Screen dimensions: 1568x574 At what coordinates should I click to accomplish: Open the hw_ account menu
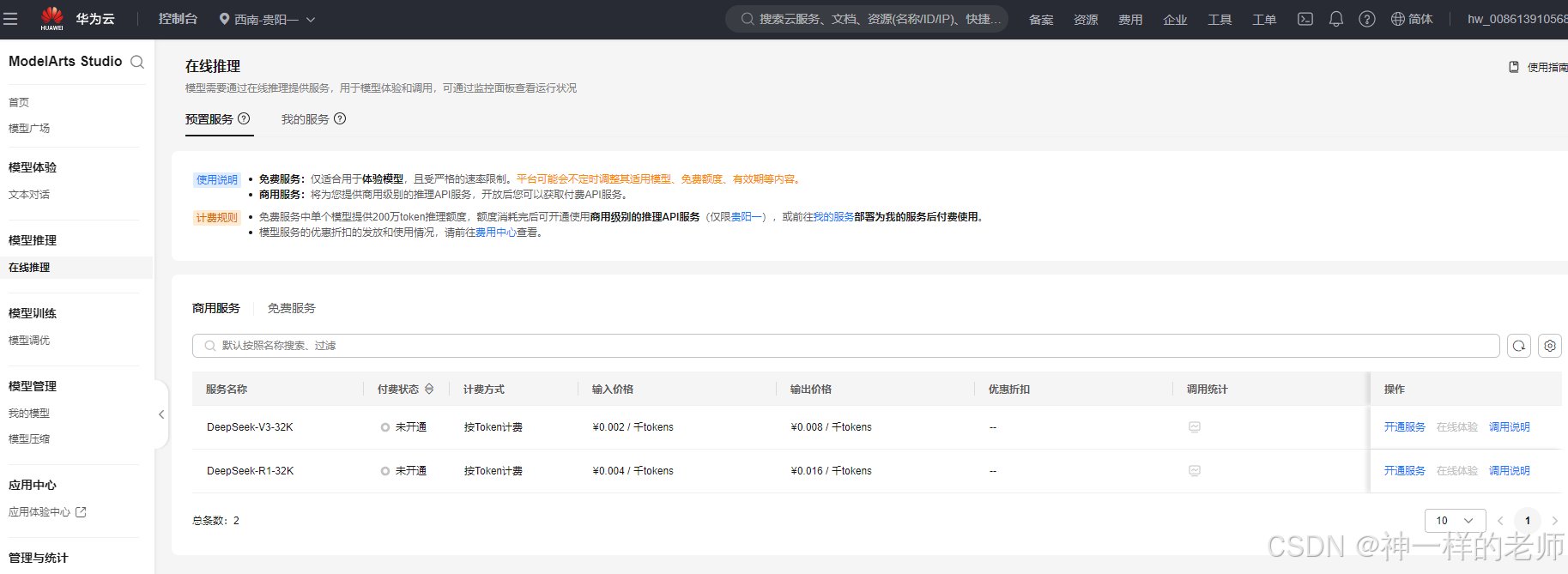coord(1517,19)
